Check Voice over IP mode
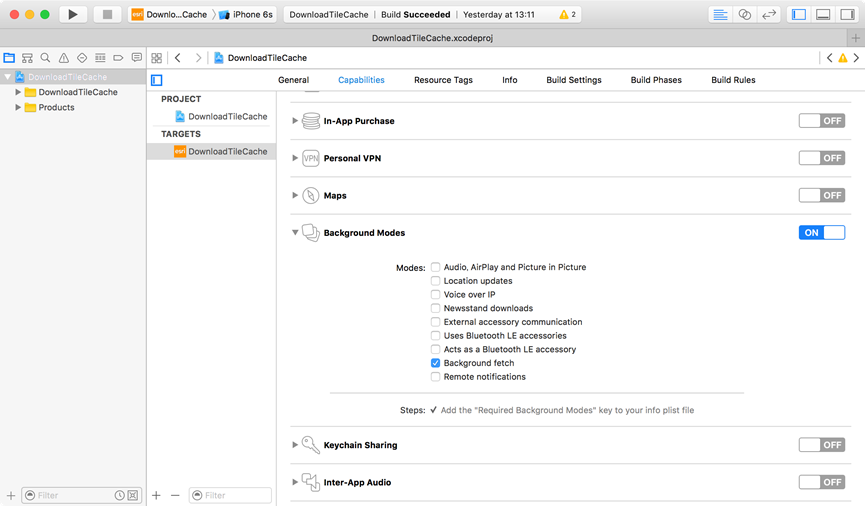This screenshot has width=865, height=506. [x=435, y=295]
